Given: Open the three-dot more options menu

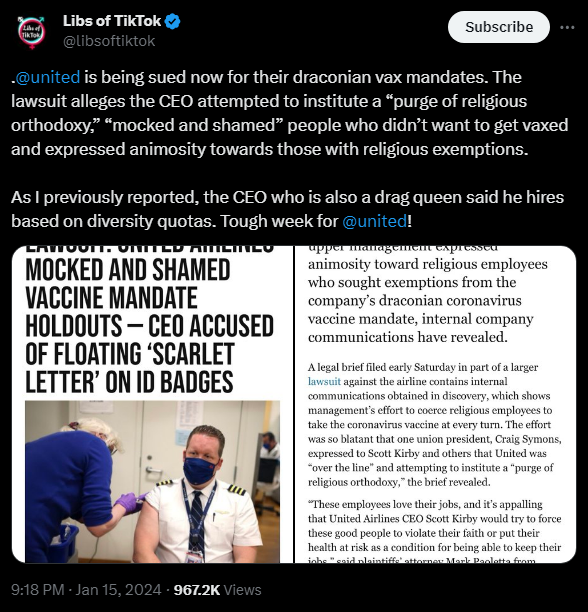Looking at the screenshot, I should pos(567,27).
